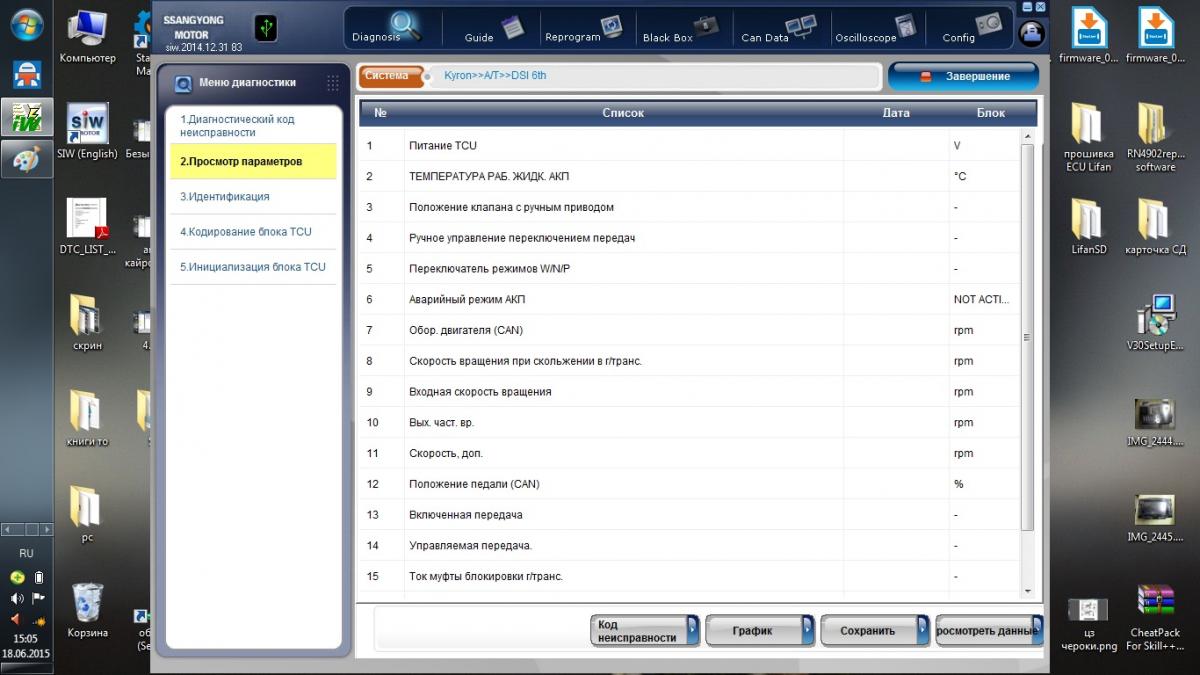1200x675 pixels.
Task: Switch to Paint in the taskbar
Action: click(x=27, y=160)
